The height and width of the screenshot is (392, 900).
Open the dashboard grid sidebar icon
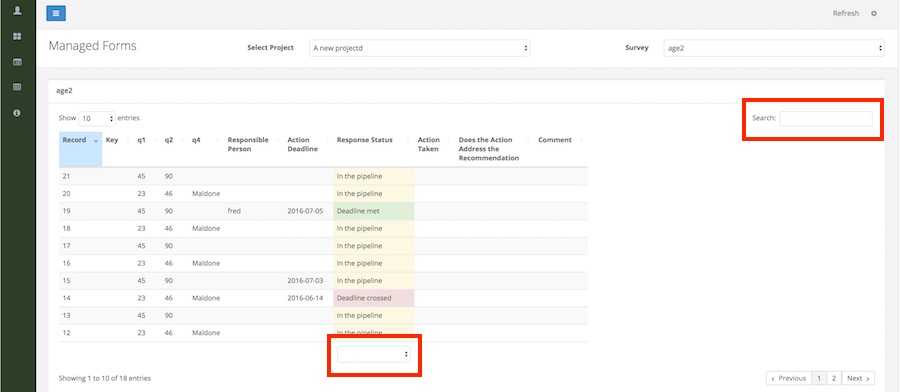pyautogui.click(x=17, y=36)
